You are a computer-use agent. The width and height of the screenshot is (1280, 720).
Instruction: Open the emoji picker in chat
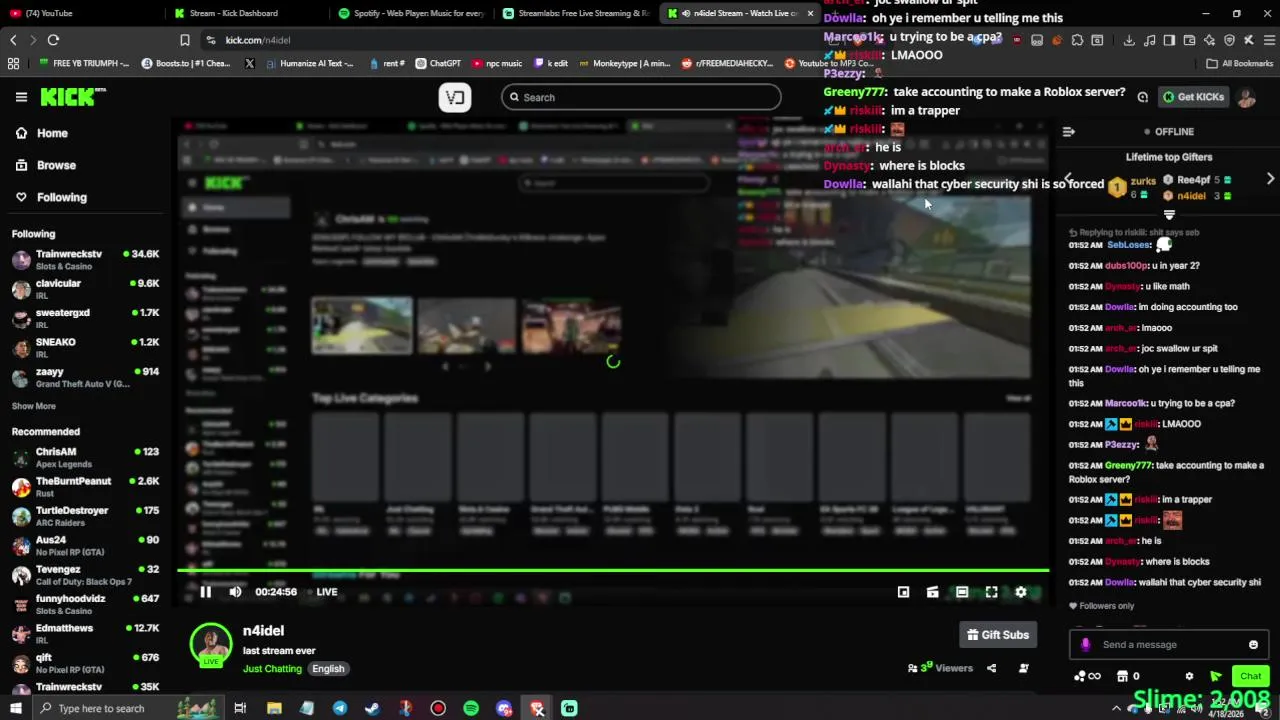[x=1253, y=645]
